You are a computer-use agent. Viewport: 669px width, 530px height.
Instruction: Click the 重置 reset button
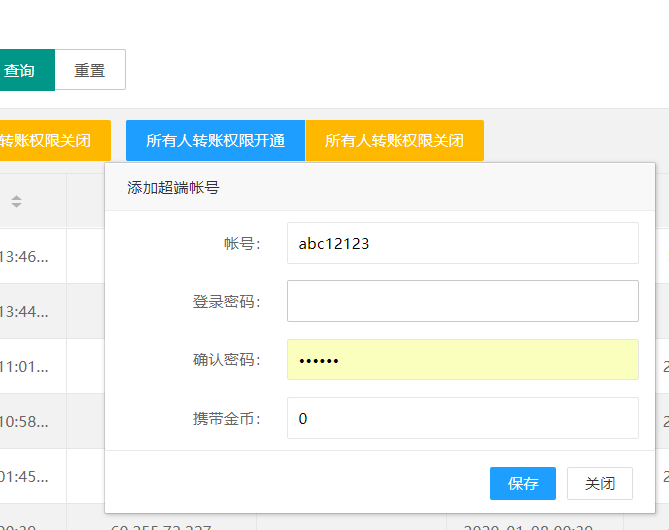click(x=90, y=70)
